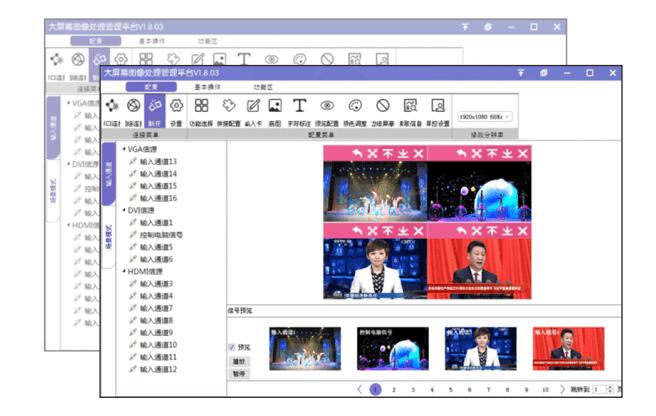Image resolution: width=656 pixels, height=416 pixels.
Task: Collapse the DVI信源 tree node
Action: [125, 210]
